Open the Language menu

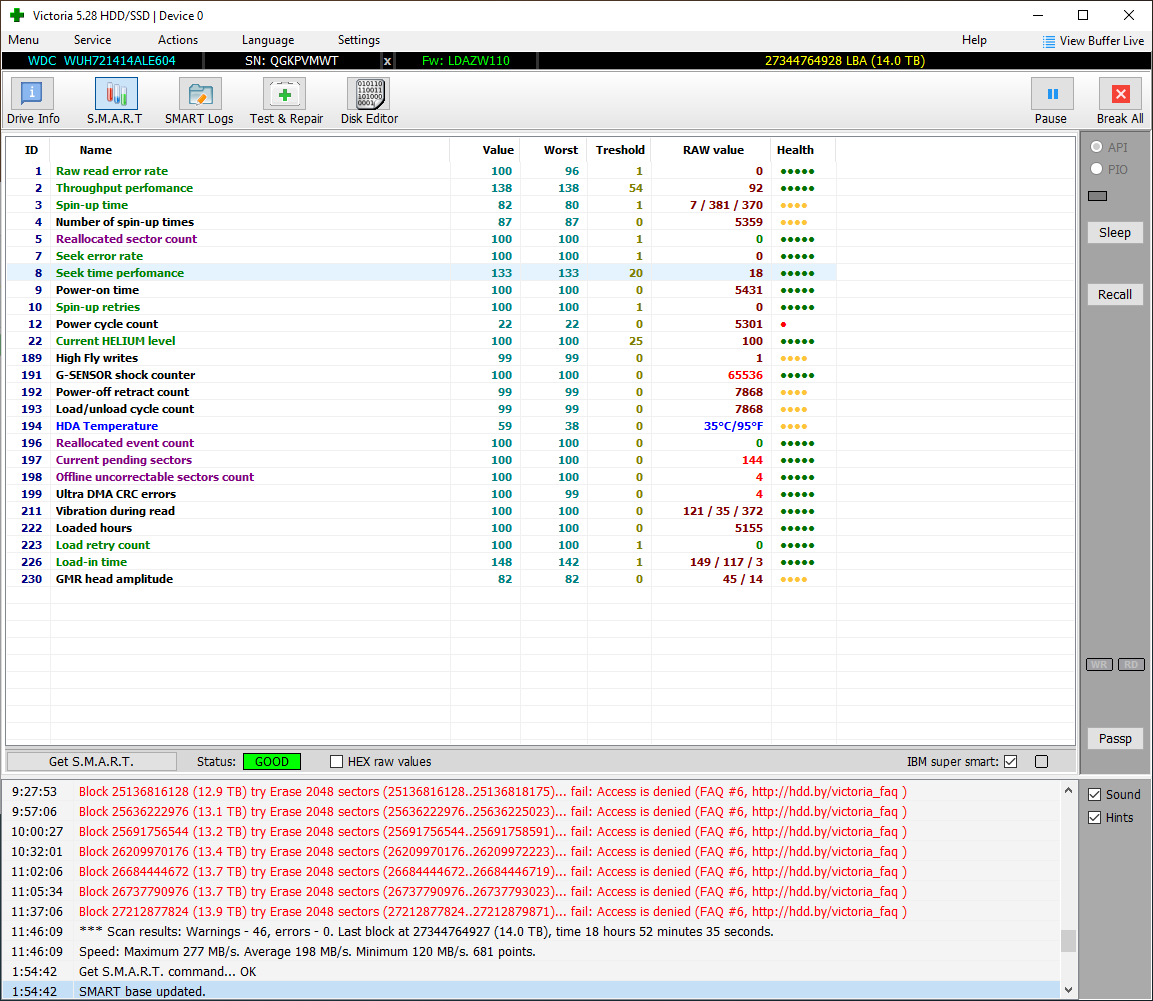(268, 40)
